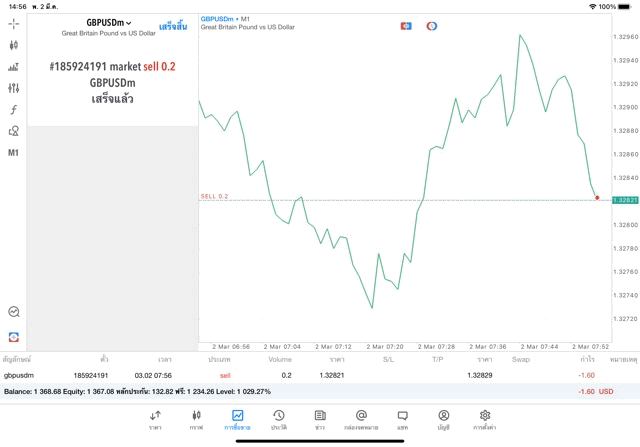Tap เสร็จสิ้น to finish the order
The width and height of the screenshot is (640, 447).
coord(172,26)
